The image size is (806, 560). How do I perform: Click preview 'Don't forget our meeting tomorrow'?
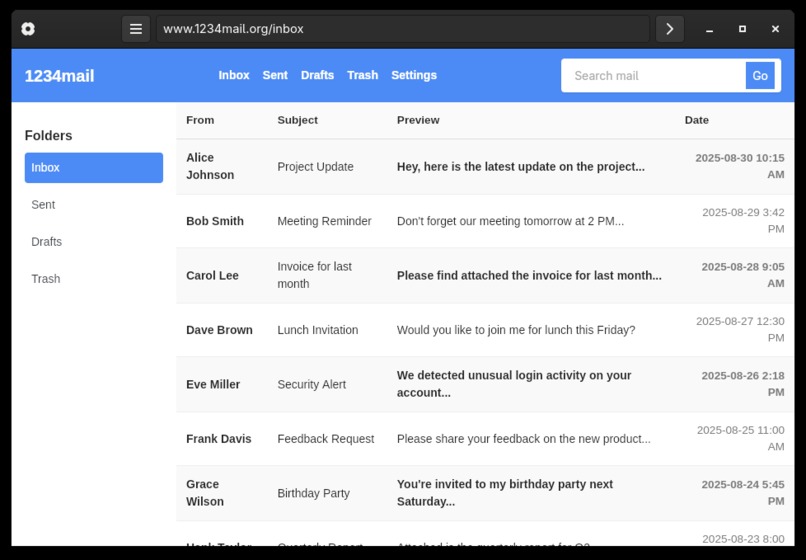[510, 221]
